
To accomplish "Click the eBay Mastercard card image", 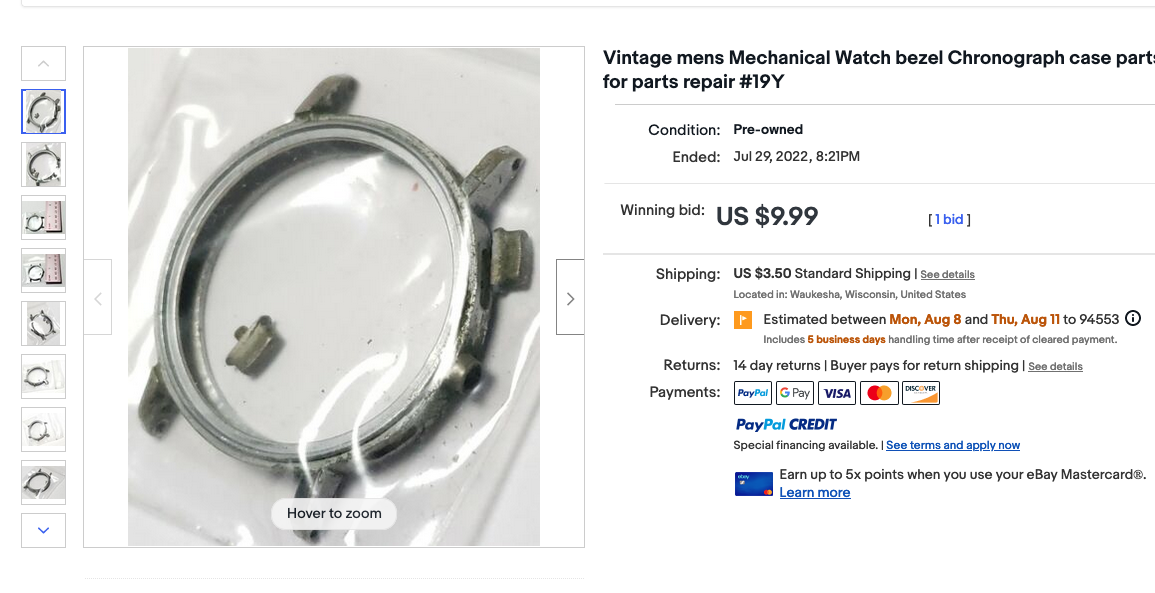I will pyautogui.click(x=754, y=484).
